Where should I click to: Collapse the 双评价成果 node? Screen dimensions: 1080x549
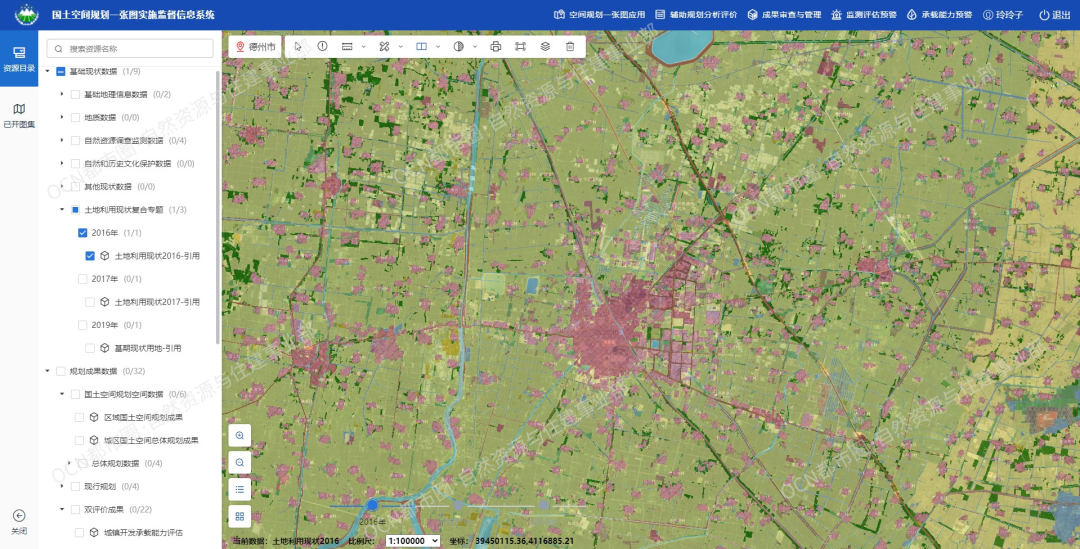tap(62, 510)
